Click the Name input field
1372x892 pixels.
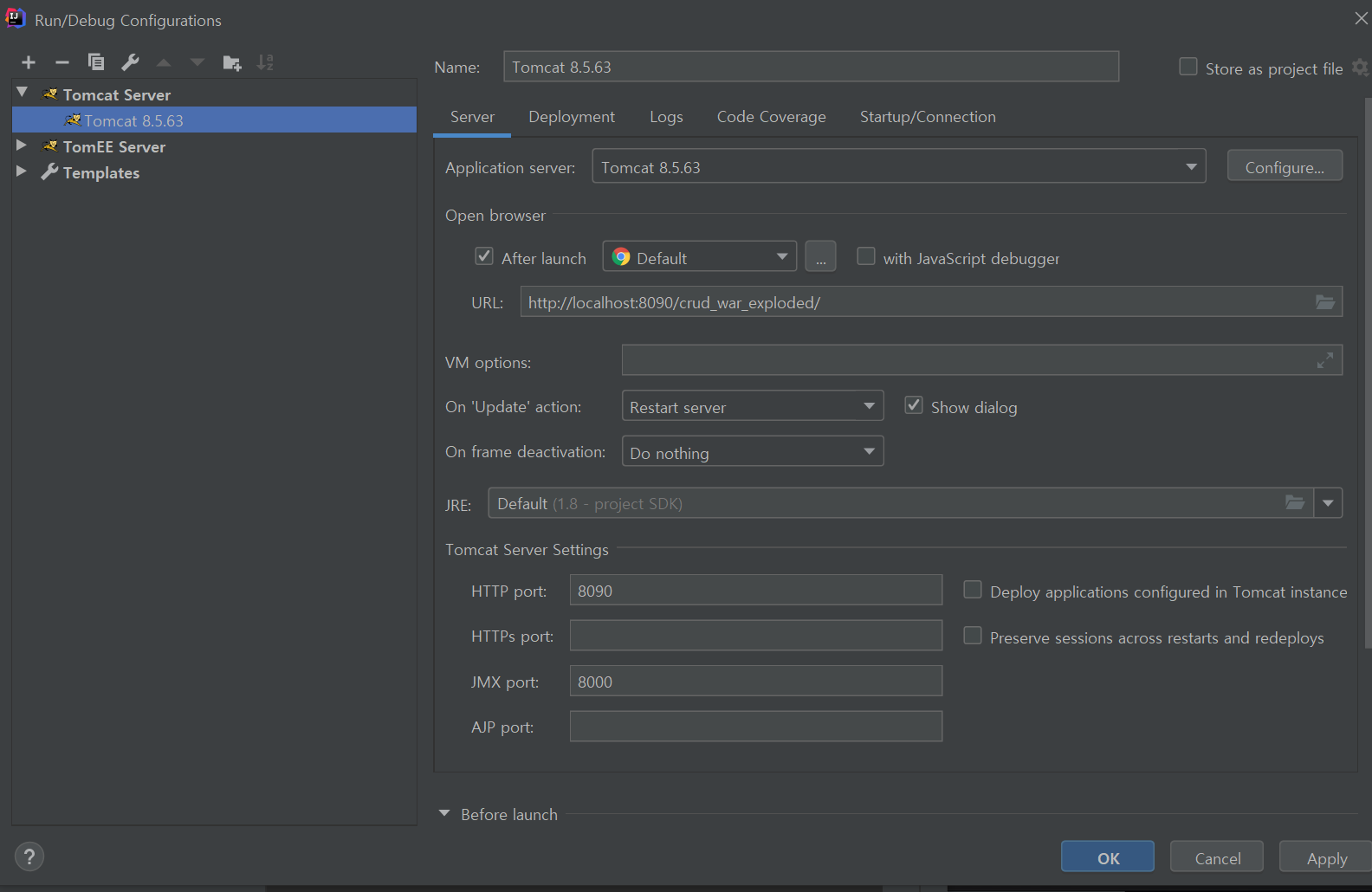coord(811,67)
